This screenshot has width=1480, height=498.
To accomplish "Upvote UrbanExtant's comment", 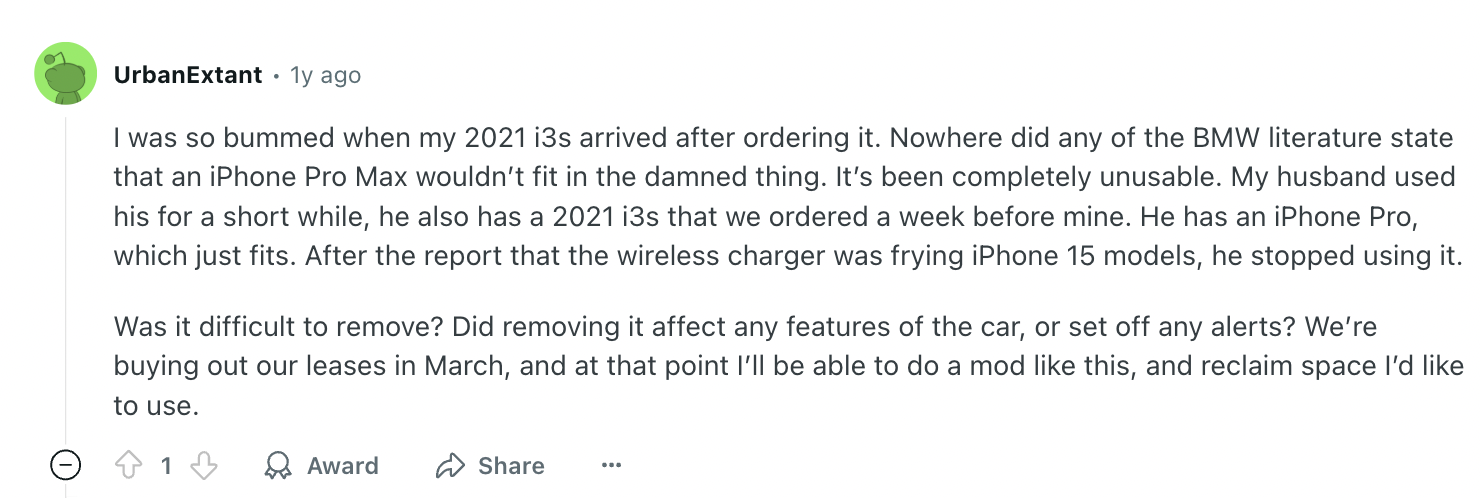I will [x=129, y=465].
